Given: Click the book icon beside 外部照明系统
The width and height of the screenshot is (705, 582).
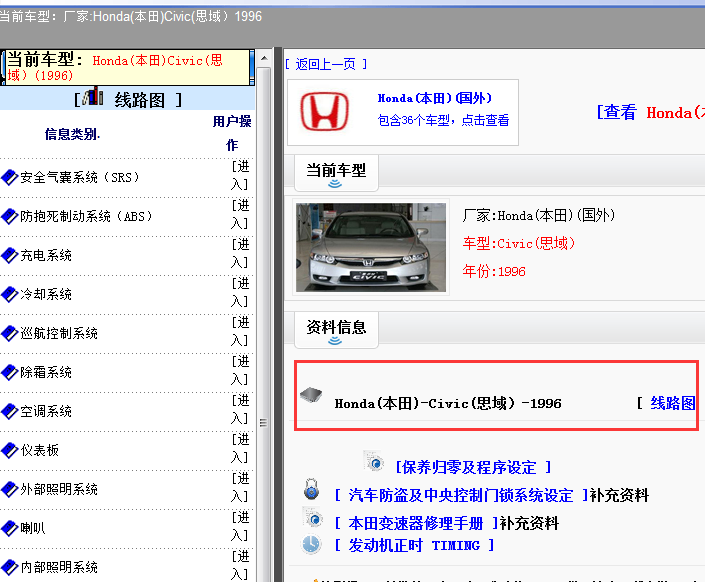Looking at the screenshot, I should tap(9, 489).
